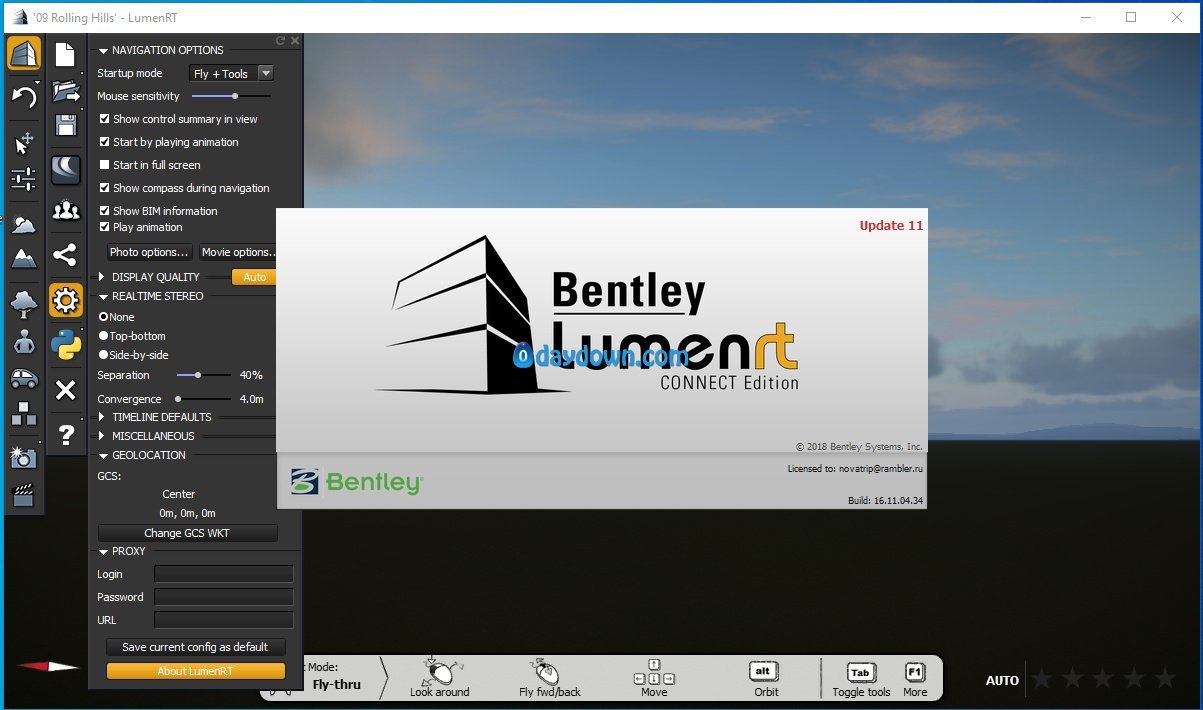Image resolution: width=1203 pixels, height=710 pixels.
Task: Click the Undo arrow icon
Action: coord(24,96)
